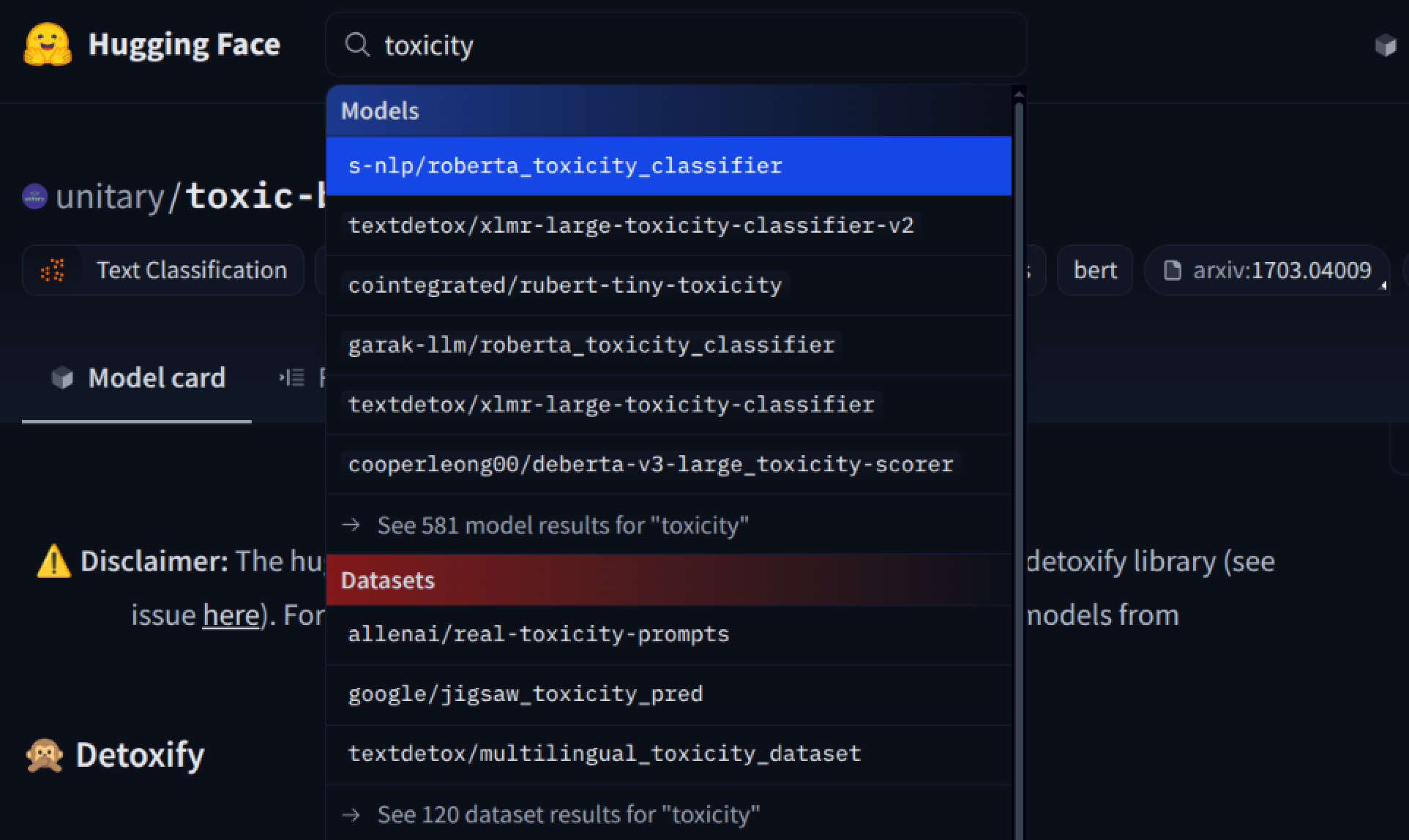This screenshot has width=1409, height=840.
Task: Pick cooperleong00/deberta-v3-large_toxicity-scorer model
Action: coord(669,465)
